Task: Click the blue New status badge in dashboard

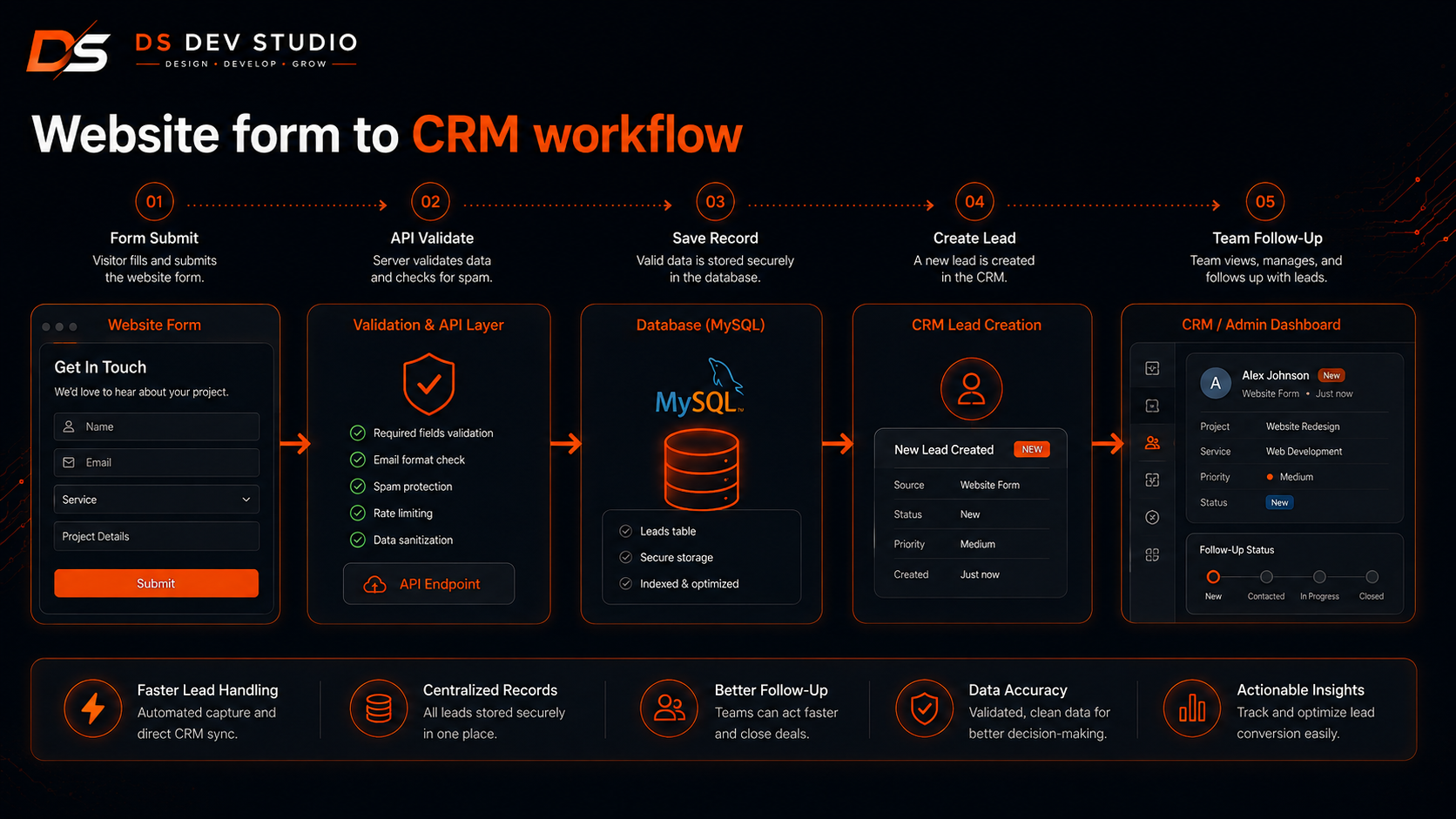Action: 1279,502
